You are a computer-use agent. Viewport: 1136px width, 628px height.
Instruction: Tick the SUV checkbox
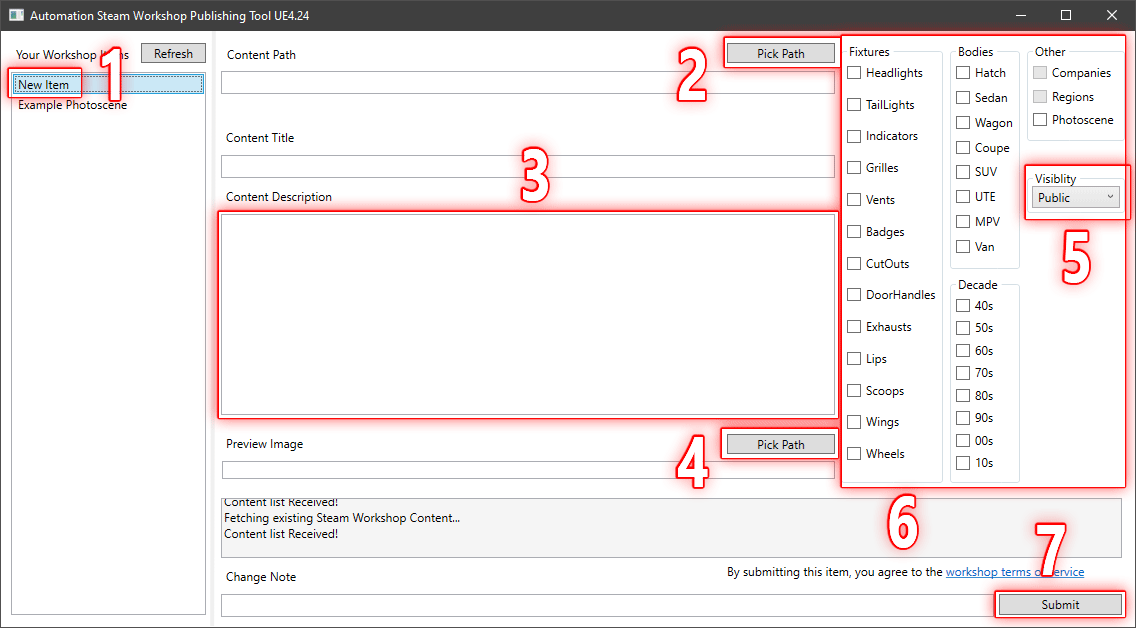[963, 172]
